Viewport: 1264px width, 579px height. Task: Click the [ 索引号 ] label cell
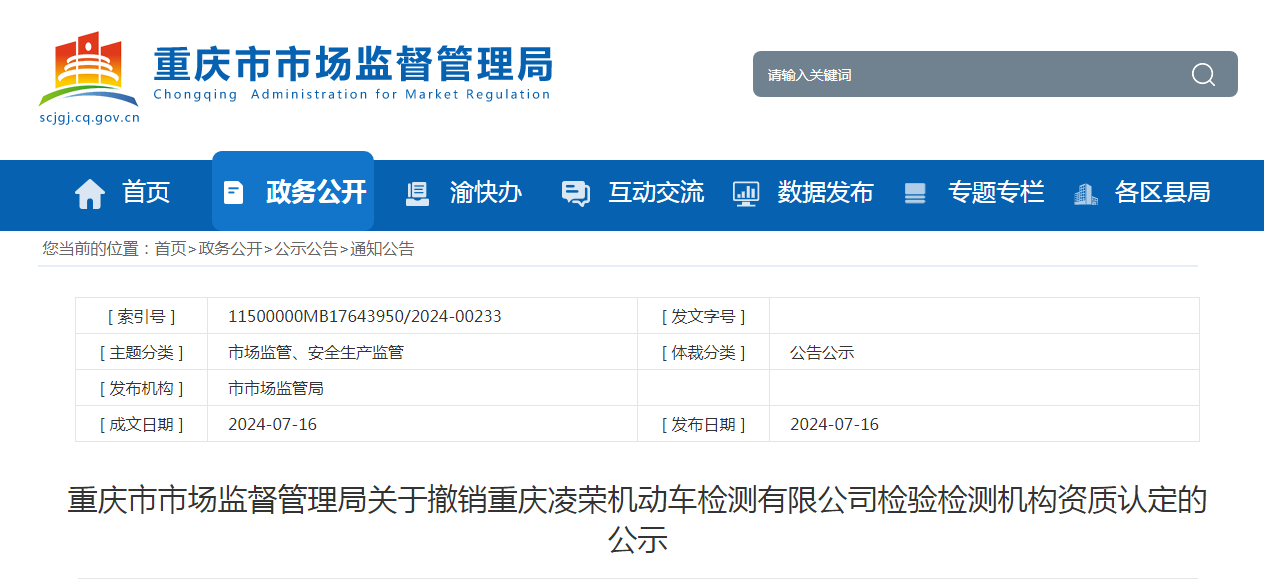[141, 316]
